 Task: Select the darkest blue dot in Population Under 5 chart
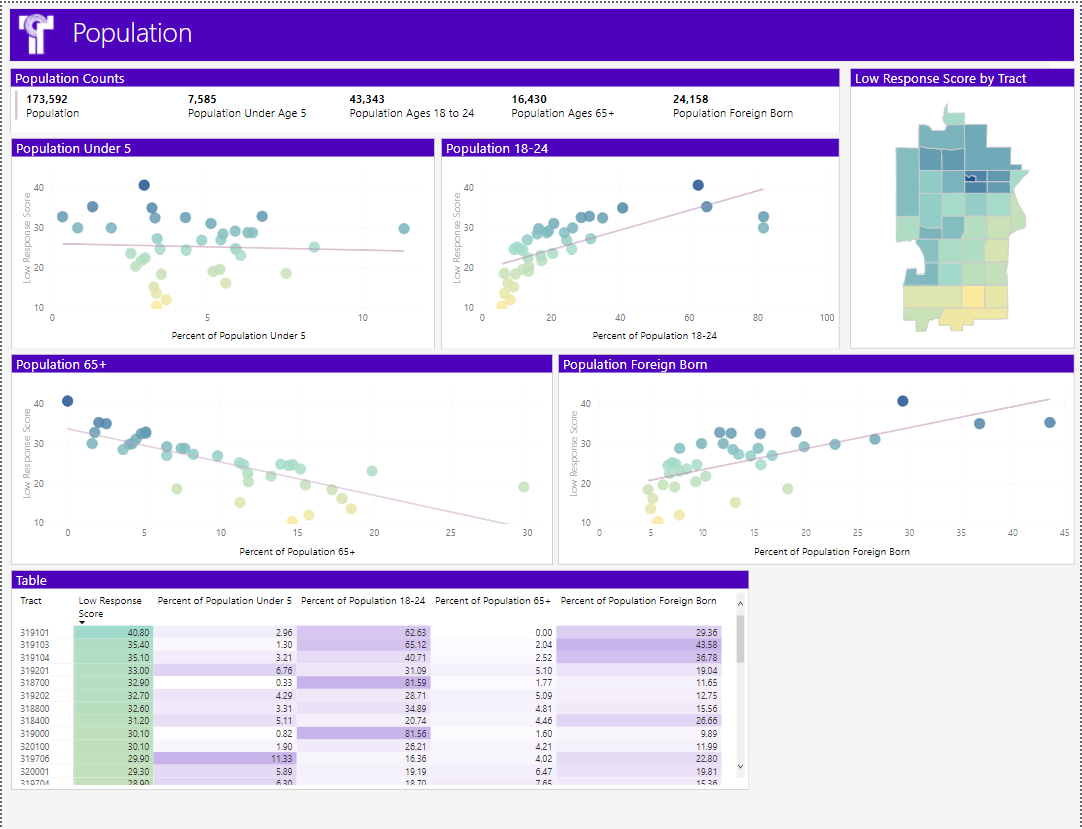[x=144, y=185]
